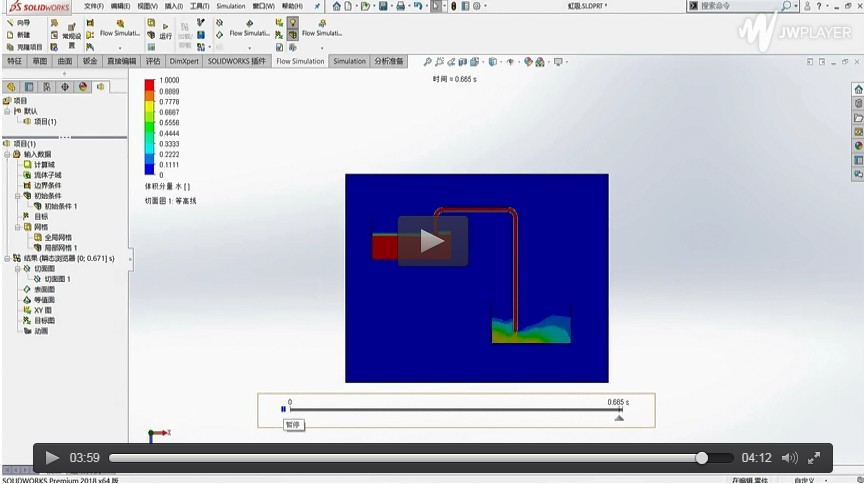
Task: Collapse the 网格 mesh tree node
Action: pyautogui.click(x=17, y=227)
